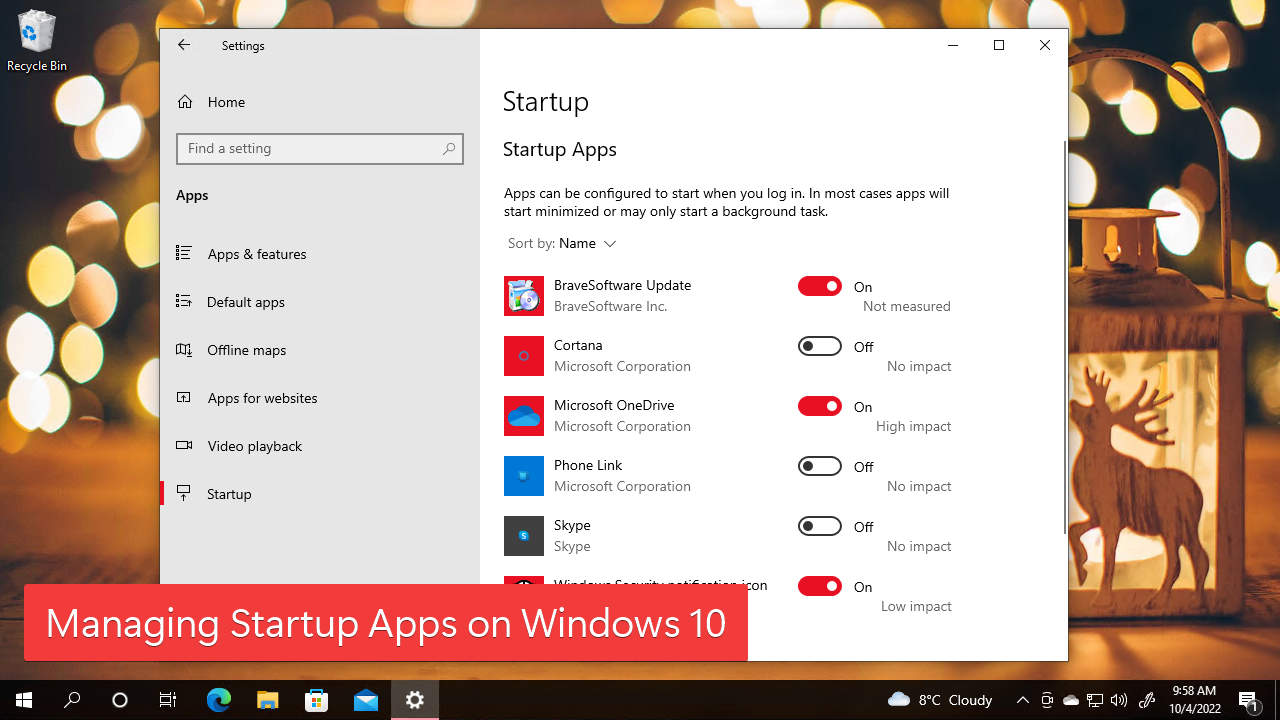Switch to Video playback settings
The height and width of the screenshot is (720, 1280).
320,446
